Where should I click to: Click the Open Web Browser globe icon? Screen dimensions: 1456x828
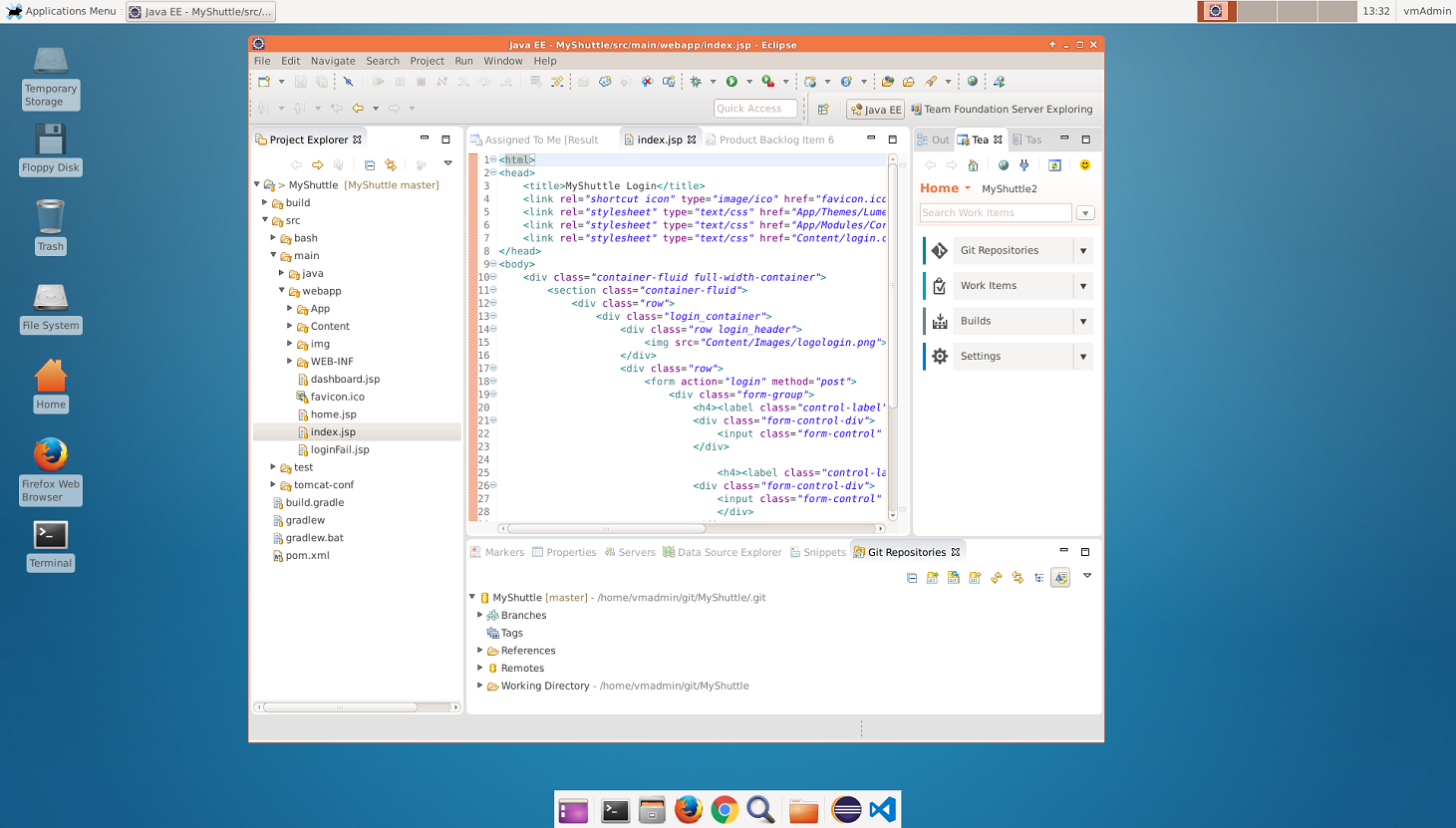[x=973, y=82]
